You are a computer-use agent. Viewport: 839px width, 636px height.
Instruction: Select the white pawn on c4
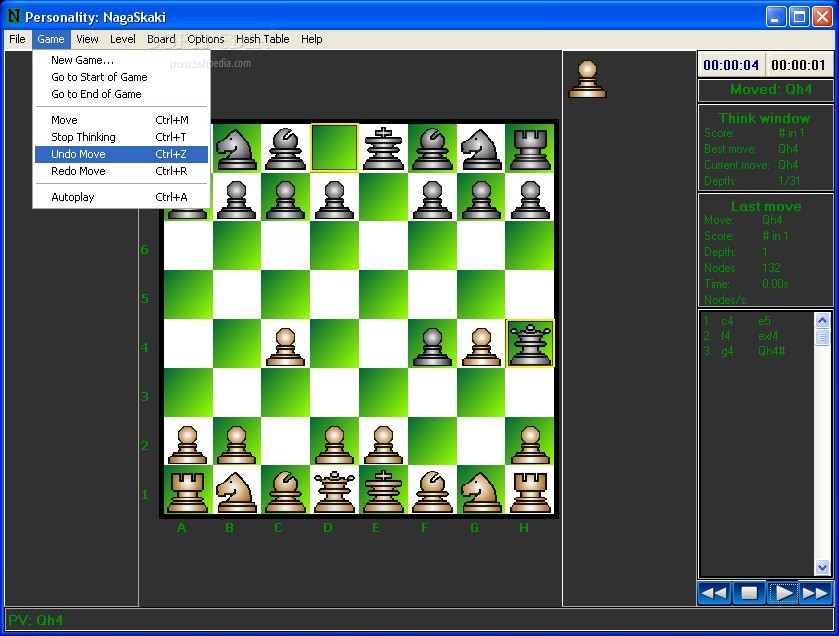(x=285, y=347)
